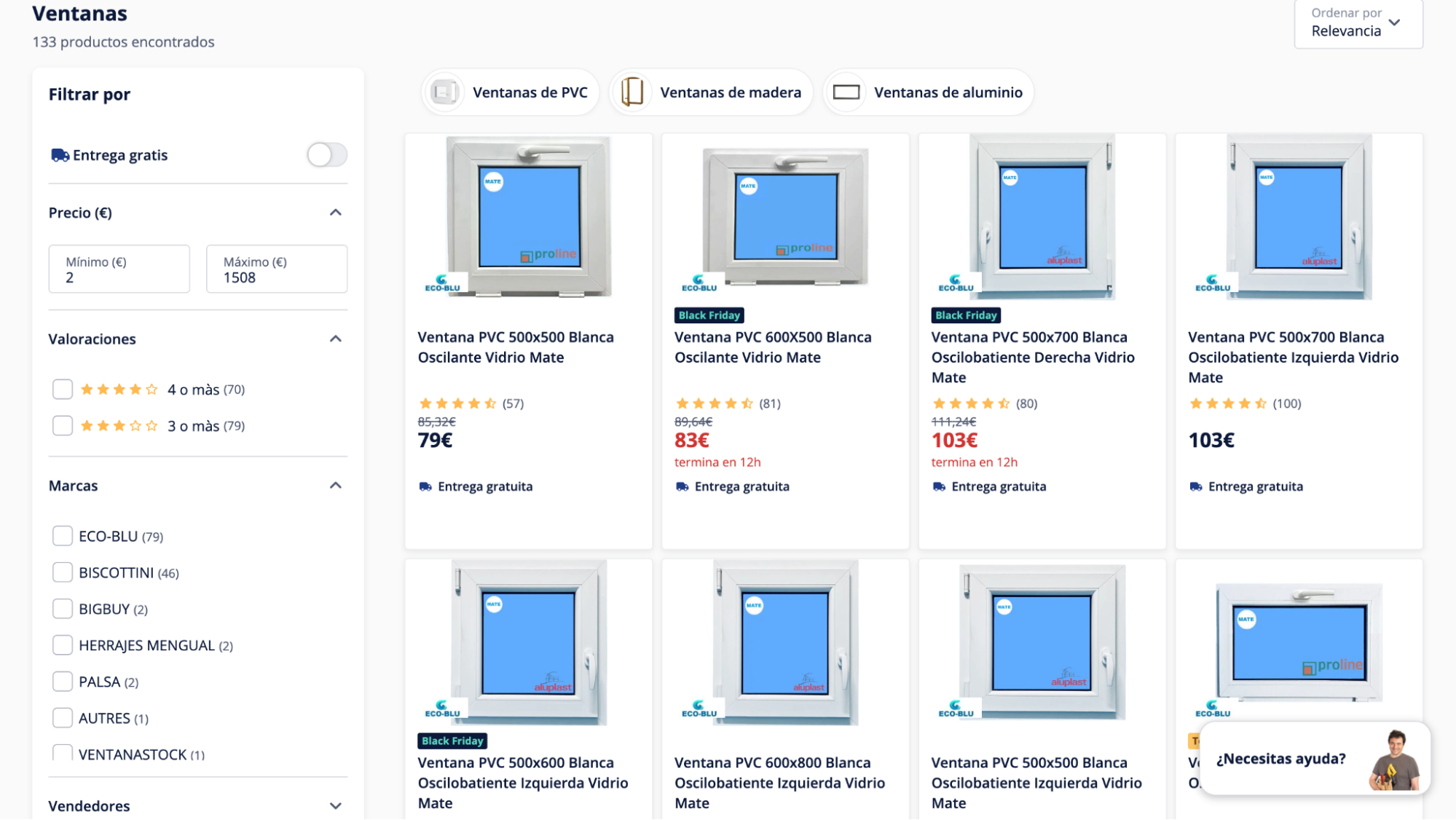Click the ECO-BLU logo on Ventana 600X500 Oscilante

pos(699,283)
